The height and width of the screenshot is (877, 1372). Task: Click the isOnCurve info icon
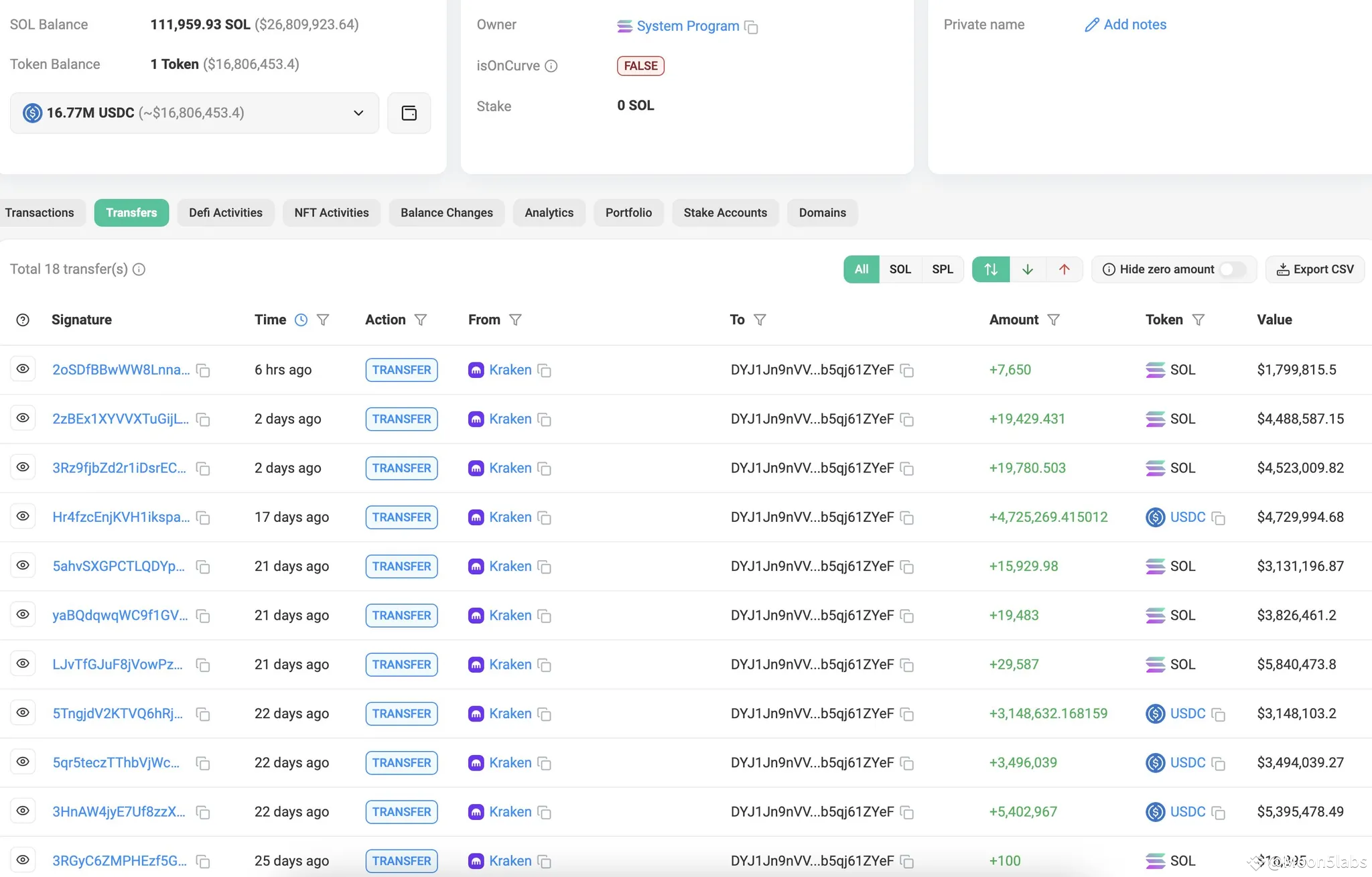click(551, 66)
